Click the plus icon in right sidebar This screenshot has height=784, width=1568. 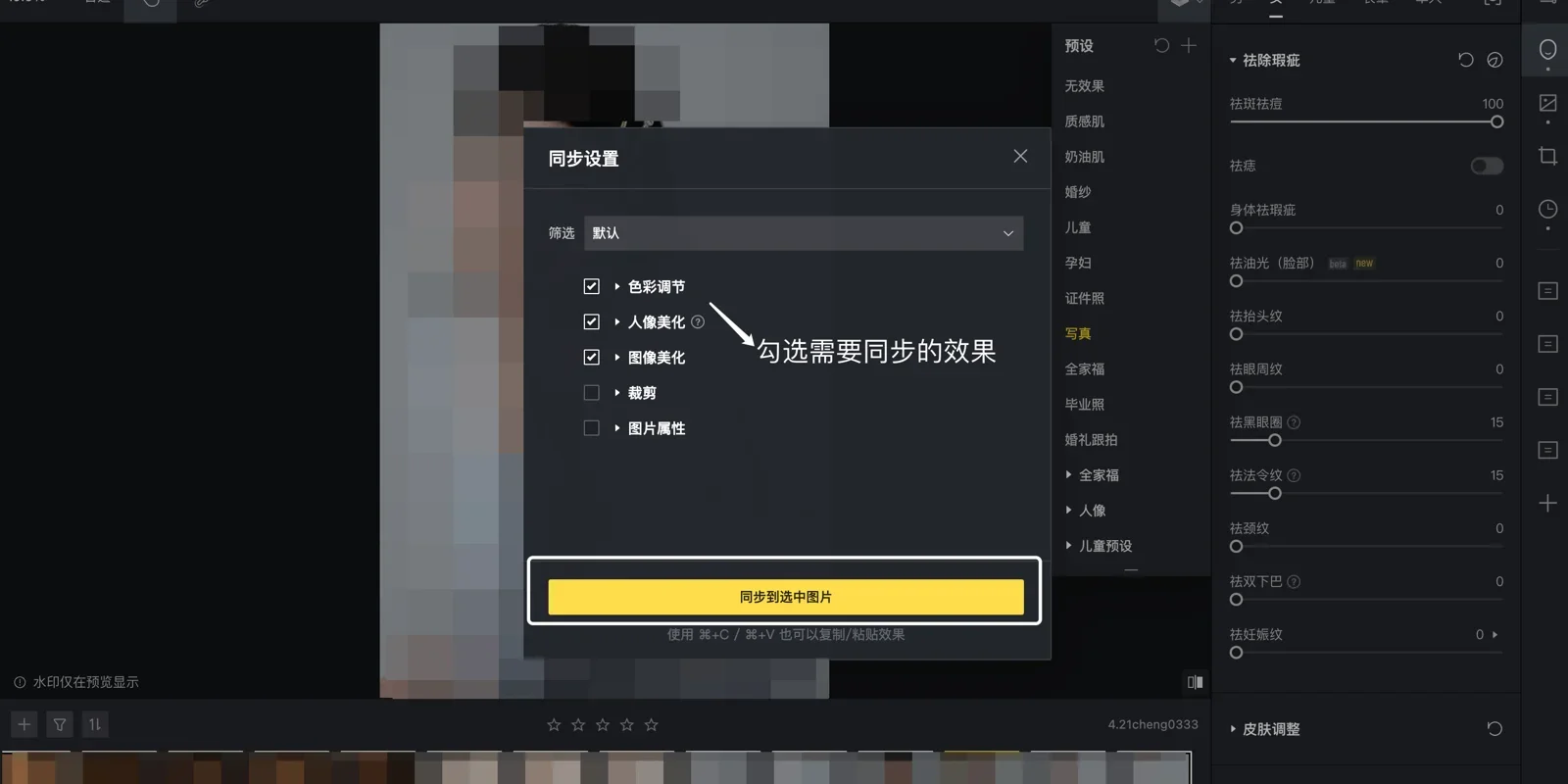[1547, 503]
